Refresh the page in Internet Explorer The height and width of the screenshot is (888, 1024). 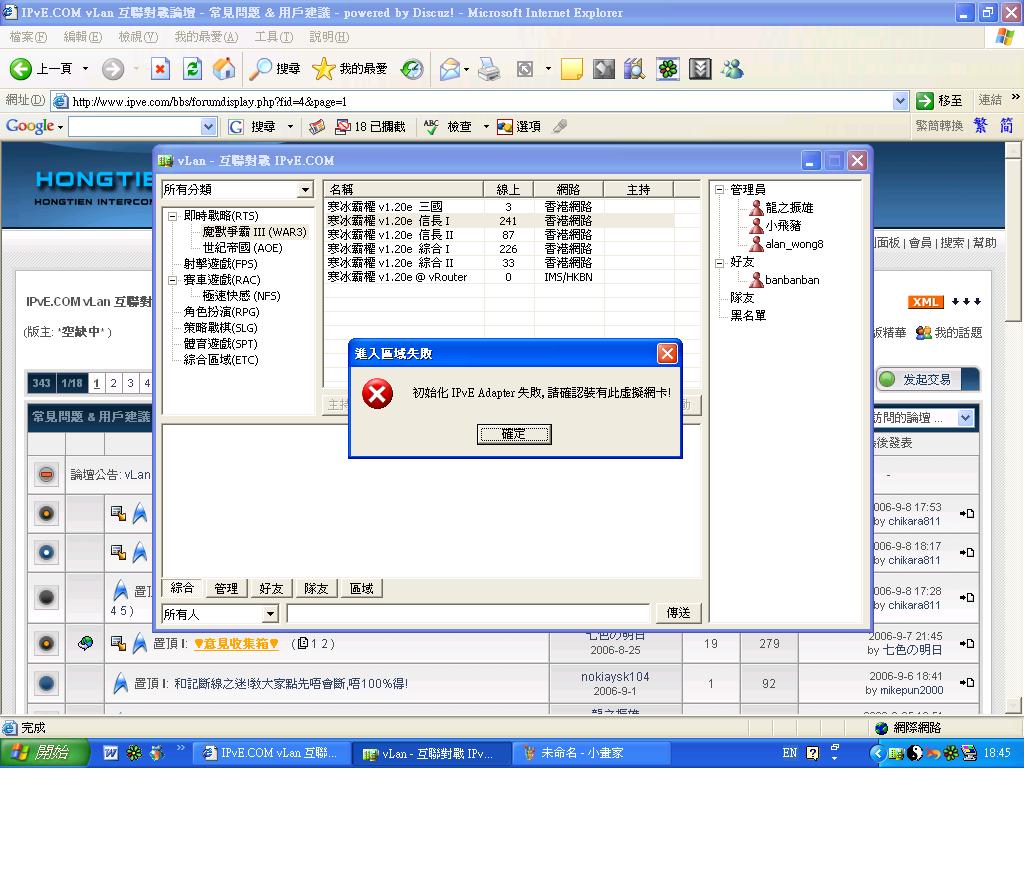pyautogui.click(x=193, y=69)
